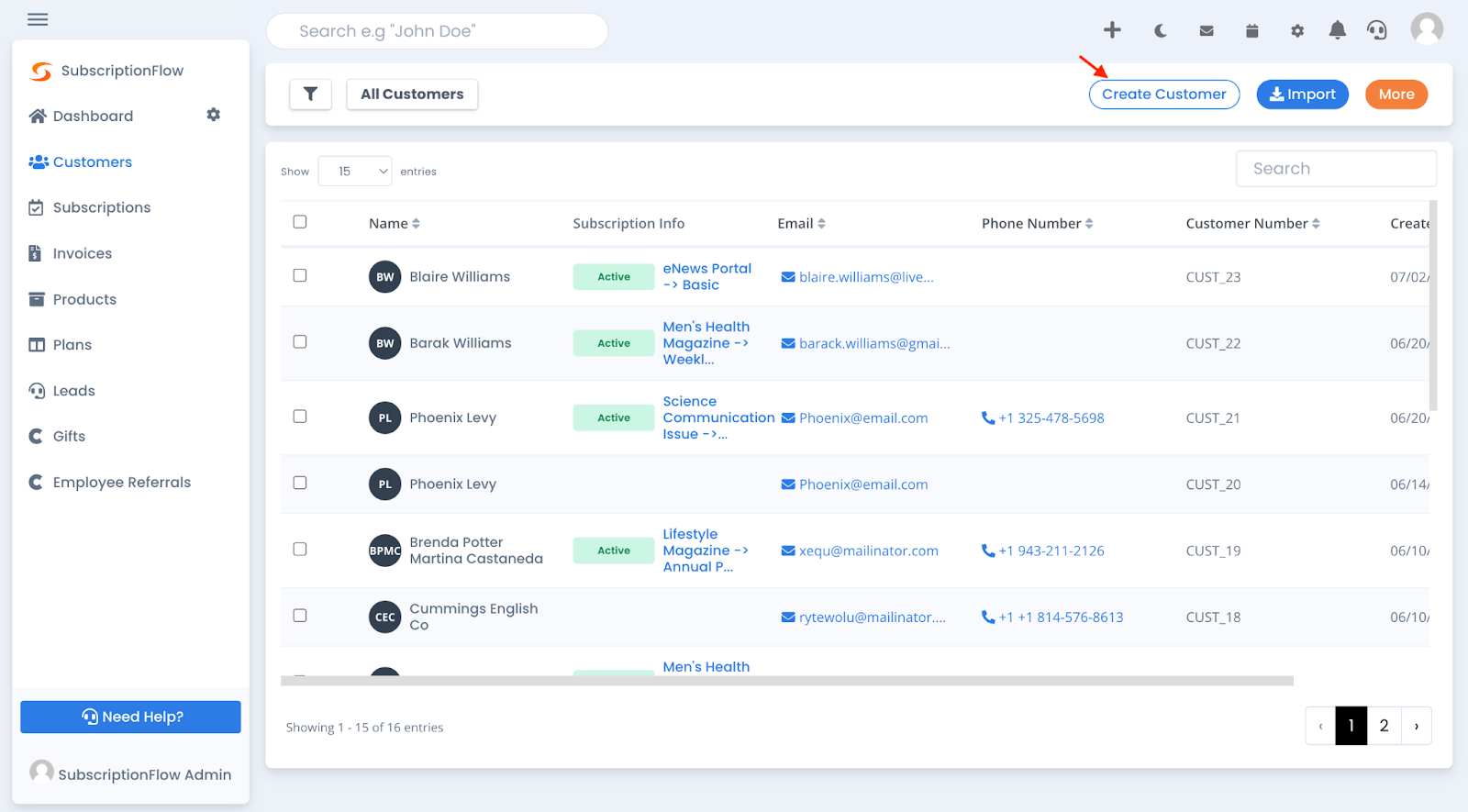The height and width of the screenshot is (812, 1468).
Task: Check the box for Blaire Williams
Action: [300, 275]
